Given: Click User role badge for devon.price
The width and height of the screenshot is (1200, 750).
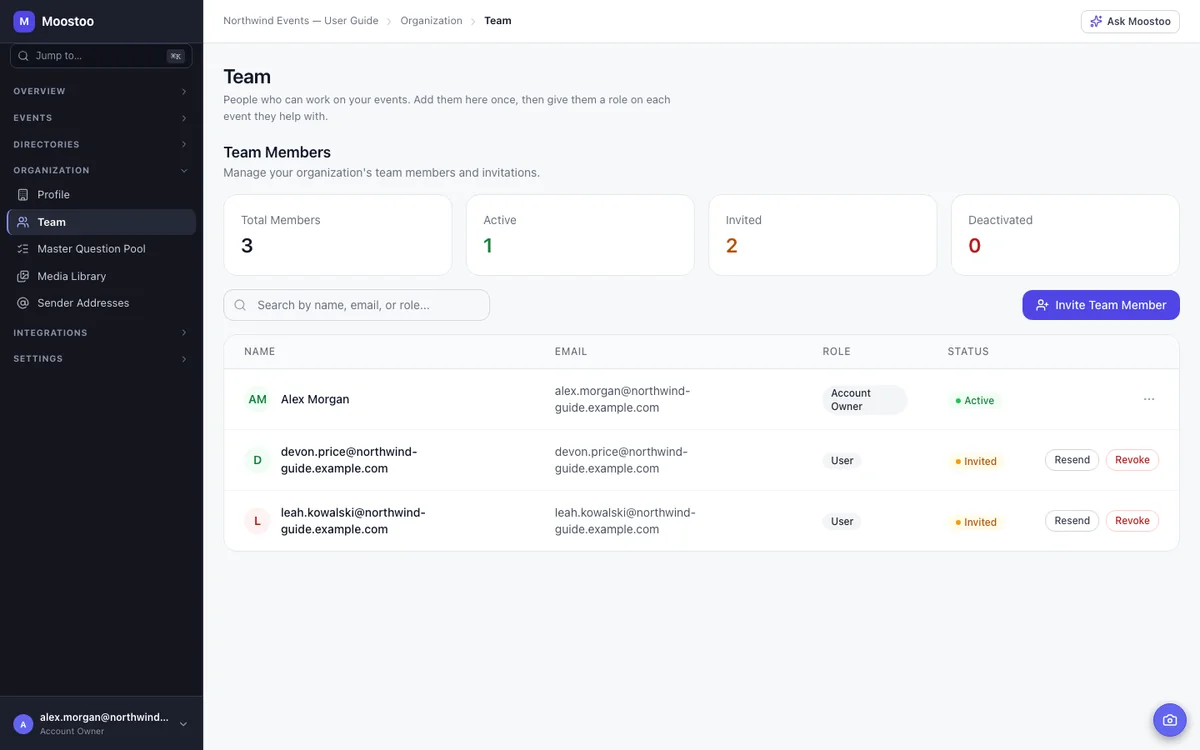Looking at the screenshot, I should [842, 461].
